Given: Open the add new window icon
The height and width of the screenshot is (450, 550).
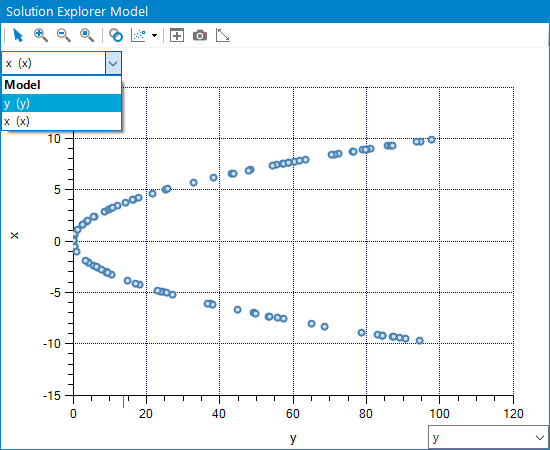Looking at the screenshot, I should 177,35.
